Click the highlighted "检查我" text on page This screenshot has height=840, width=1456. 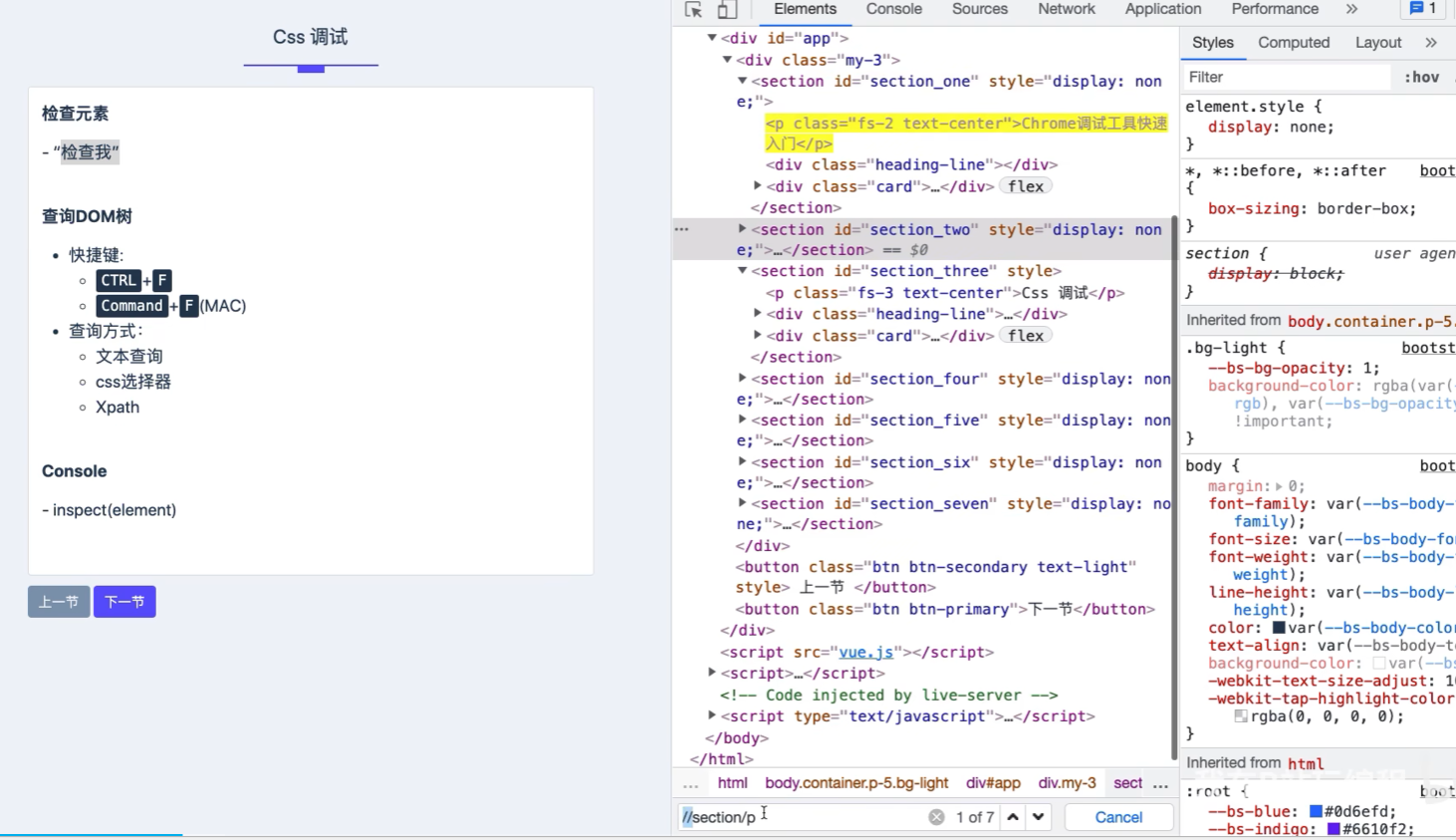[90, 152]
